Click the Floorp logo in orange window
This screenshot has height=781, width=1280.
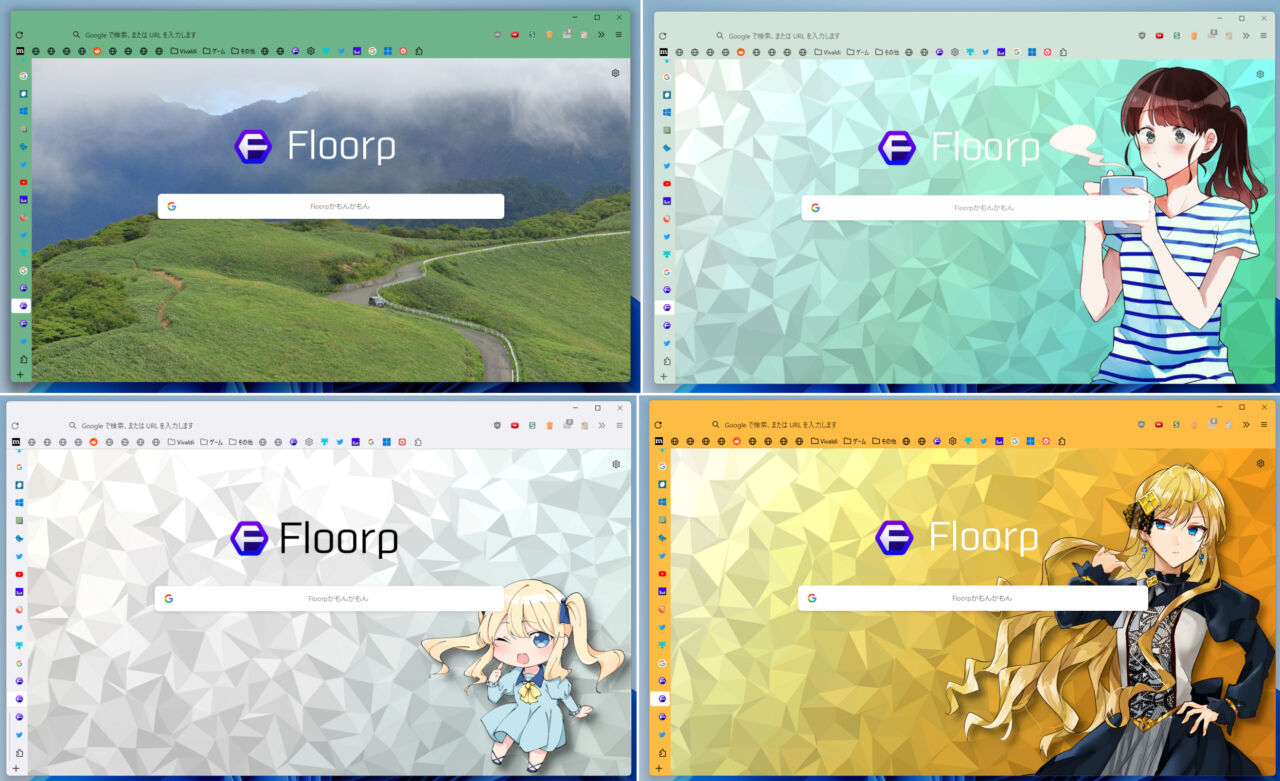click(957, 537)
